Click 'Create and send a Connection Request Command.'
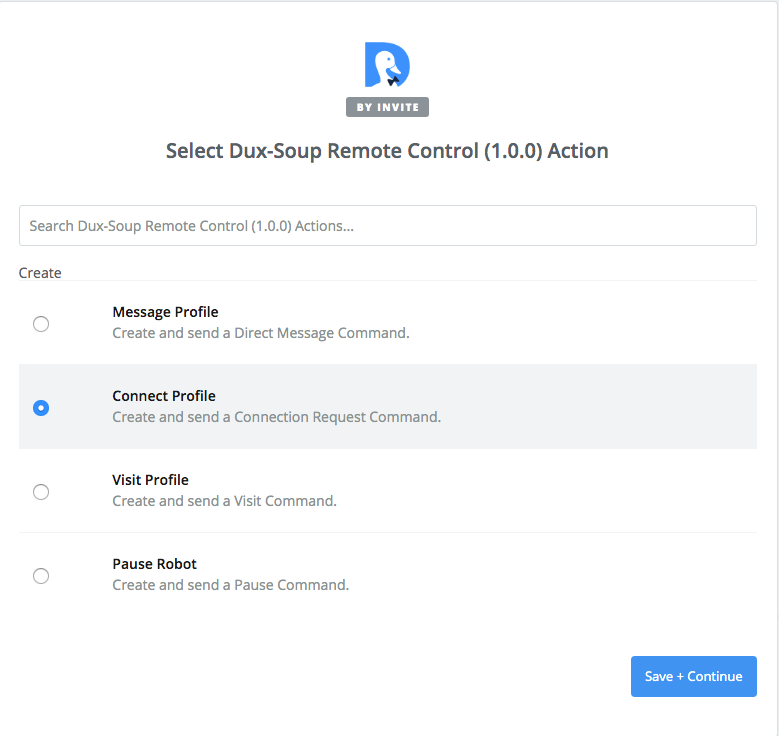779x736 pixels. click(x=277, y=417)
